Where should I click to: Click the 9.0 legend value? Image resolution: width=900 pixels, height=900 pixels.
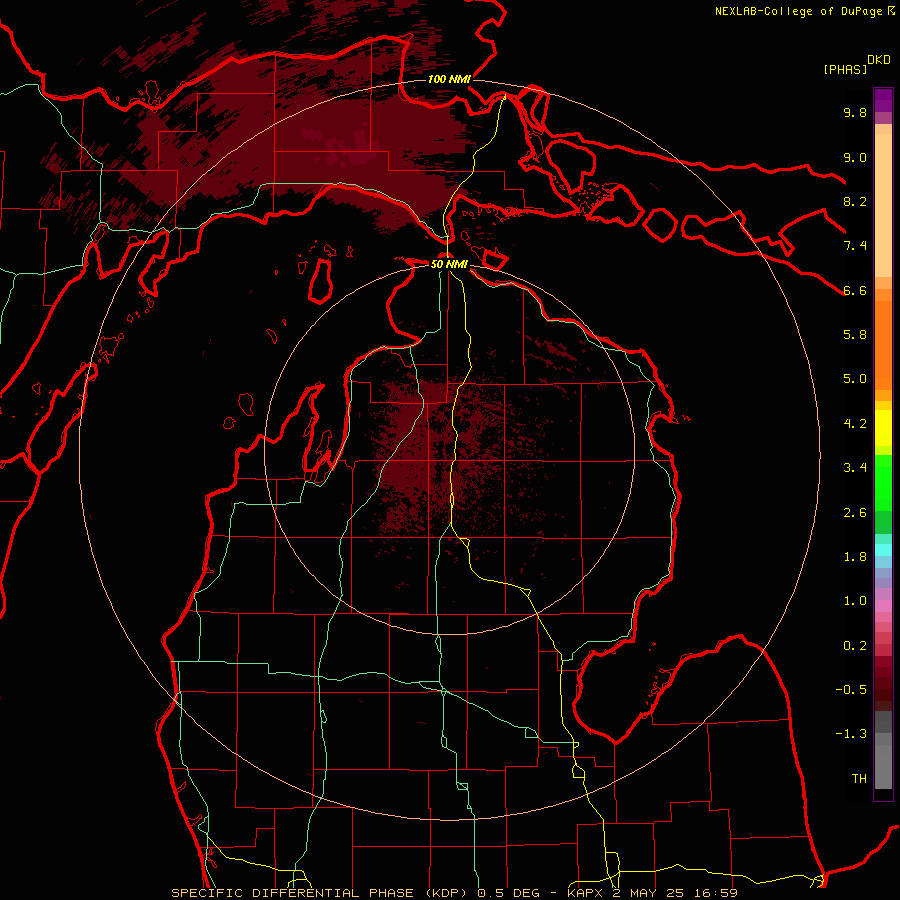coord(855,157)
